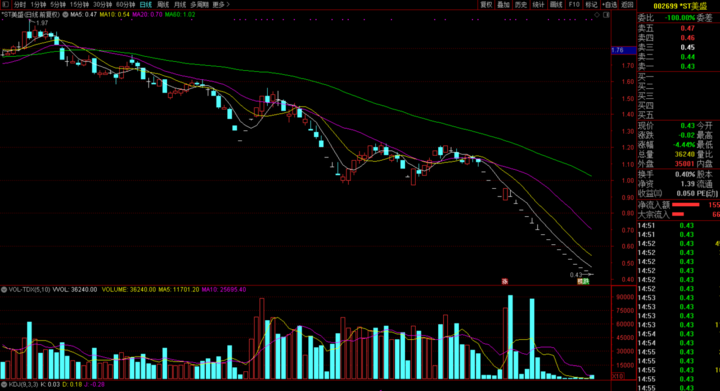Click the round icon beside KDJ(9,3,3) indicator

click(x=4, y=385)
